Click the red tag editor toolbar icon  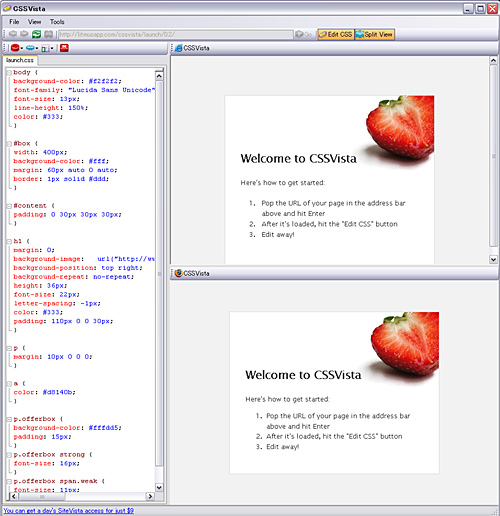[x=15, y=48]
